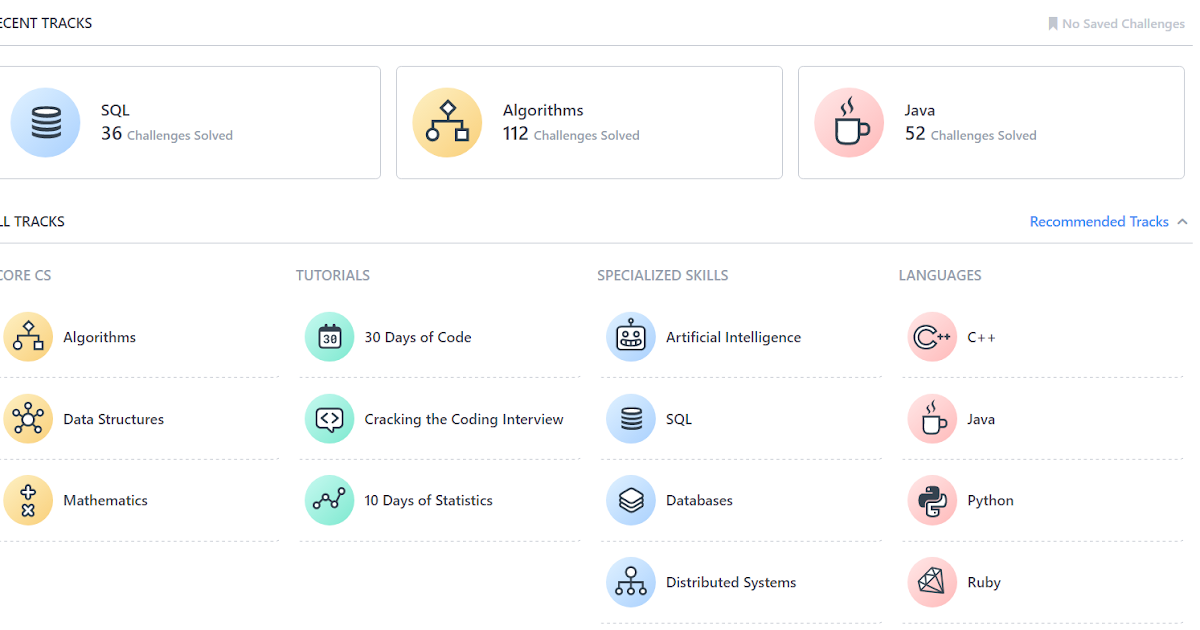
Task: Open the SQL recent track card
Action: click(x=190, y=122)
